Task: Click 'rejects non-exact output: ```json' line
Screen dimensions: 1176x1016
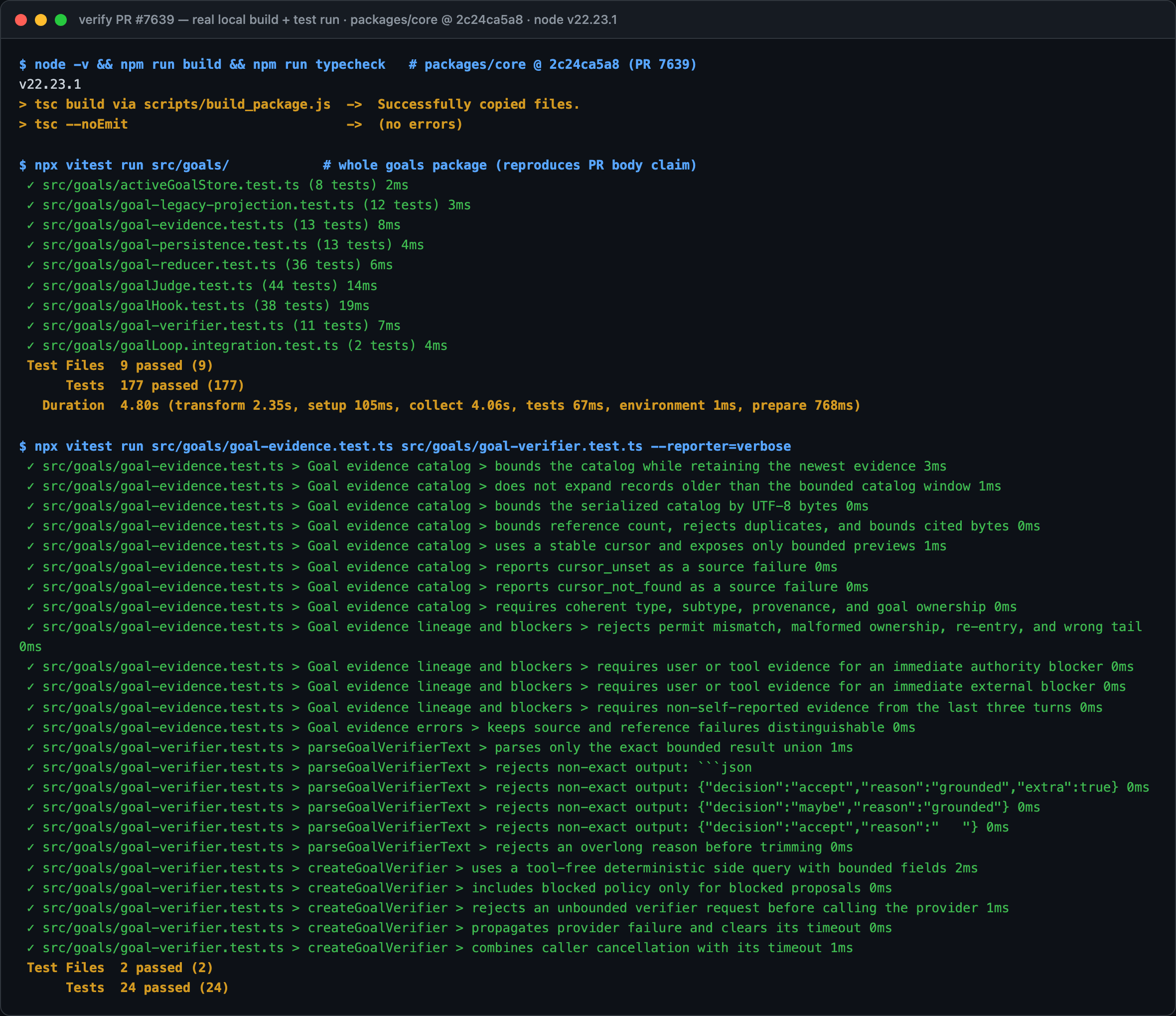Action: [389, 766]
